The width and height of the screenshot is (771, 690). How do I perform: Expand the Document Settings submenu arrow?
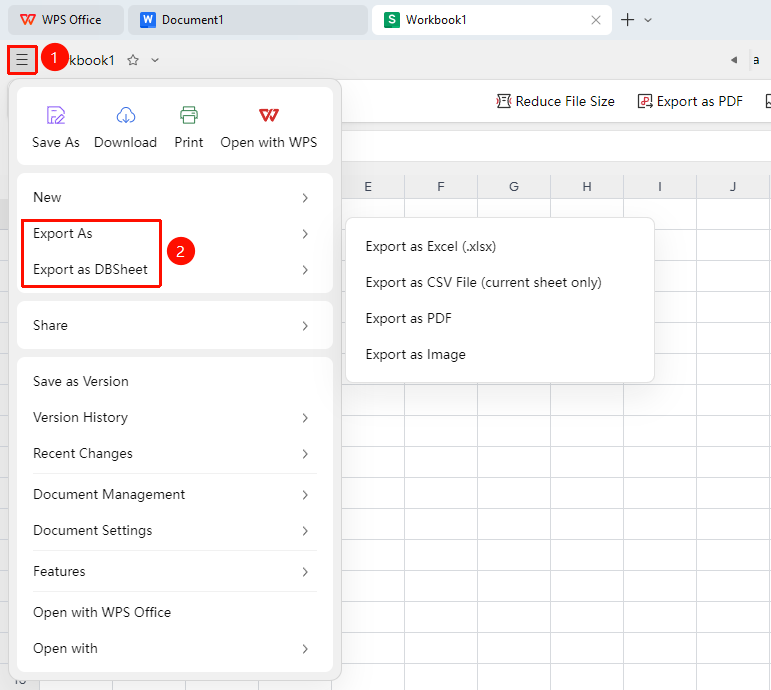tap(305, 531)
